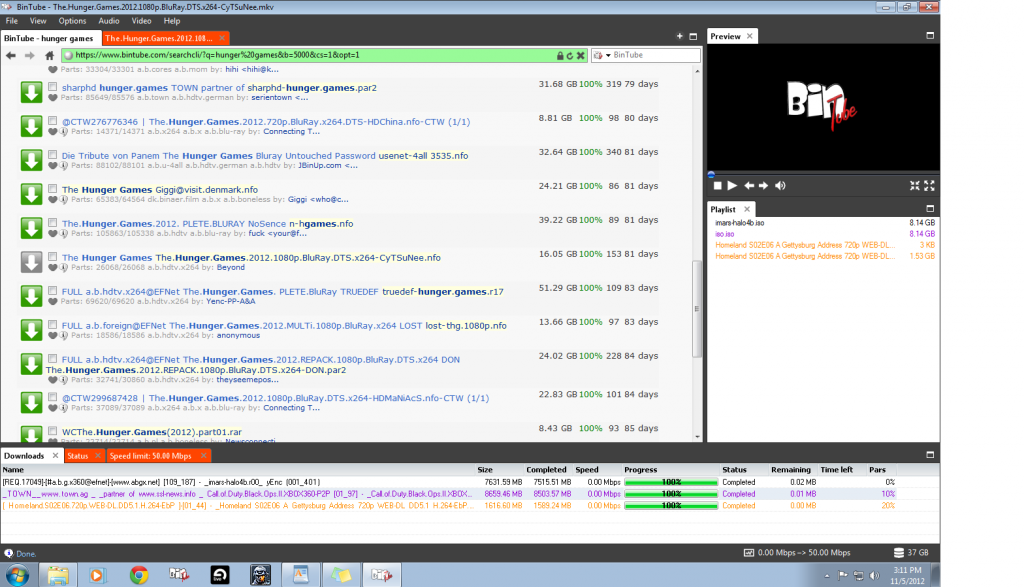The height and width of the screenshot is (587, 1024).
Task: Tick the checkbox for The Hunger Games Giggi entry
Action: click(52, 189)
